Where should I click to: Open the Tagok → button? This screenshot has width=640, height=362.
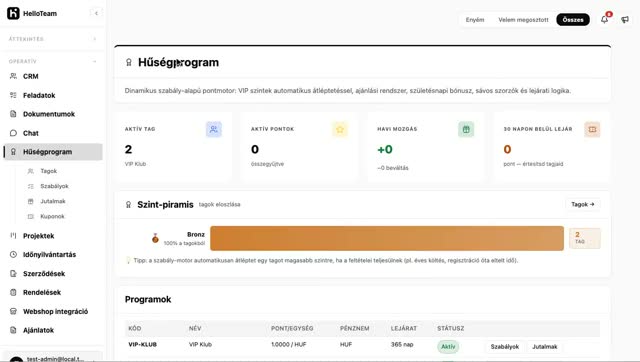click(x=582, y=204)
